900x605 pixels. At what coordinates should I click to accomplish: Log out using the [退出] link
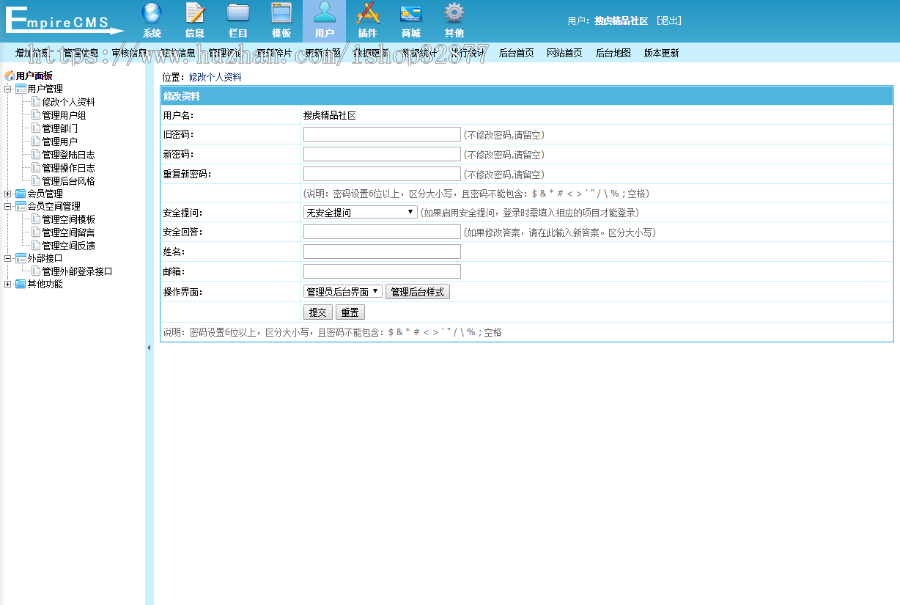pos(666,19)
